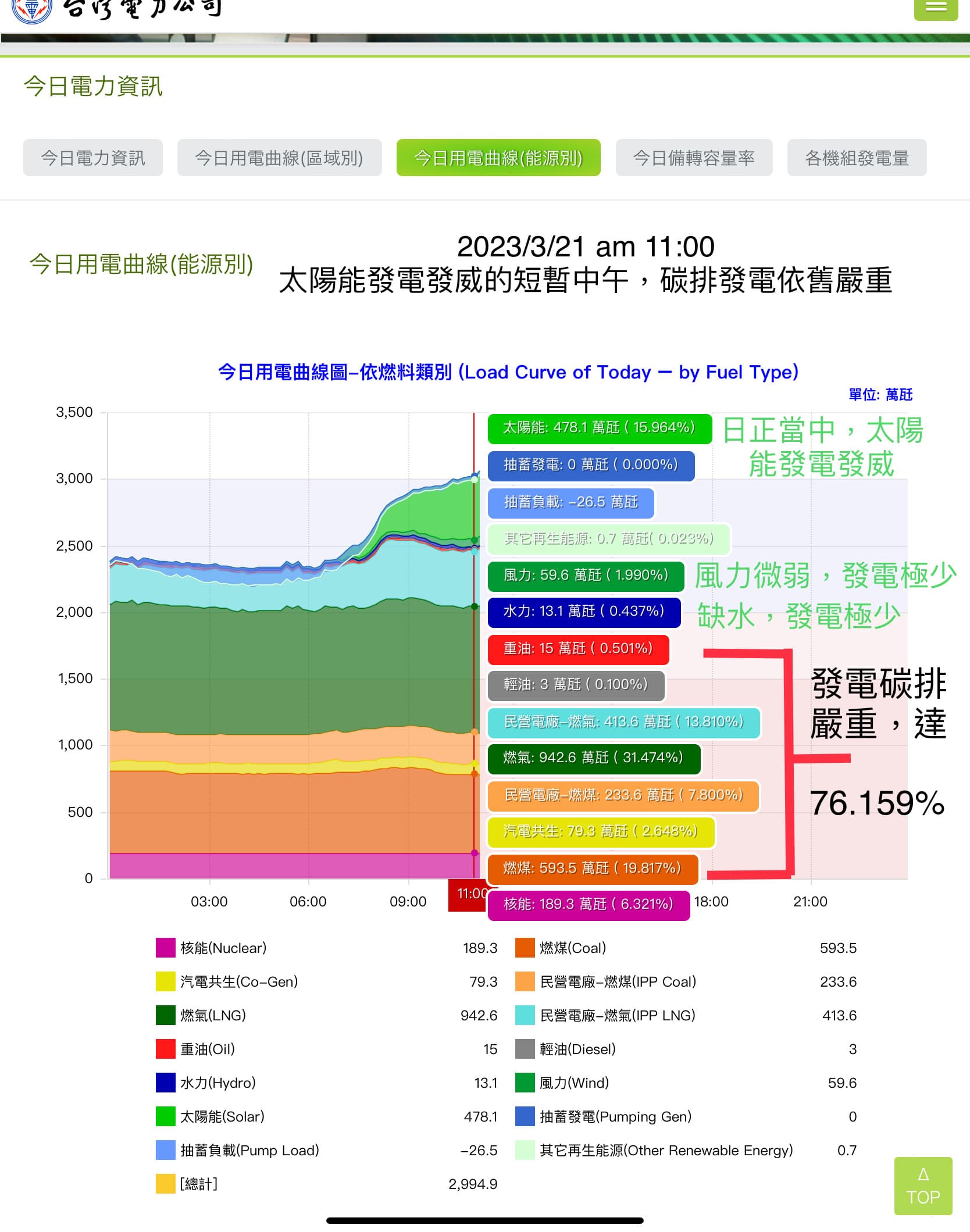Screen dimensions: 970x1232
Task: Click the chart title Load Curve of Today
Action: [508, 372]
